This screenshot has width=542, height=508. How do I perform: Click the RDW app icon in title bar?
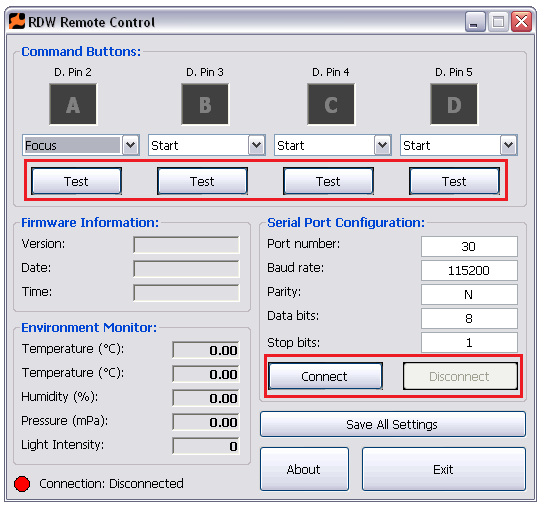(17, 22)
